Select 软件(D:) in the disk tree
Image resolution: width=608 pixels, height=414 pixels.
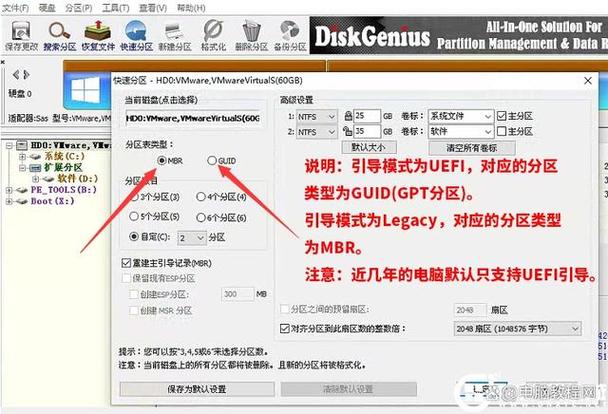pyautogui.click(x=78, y=179)
